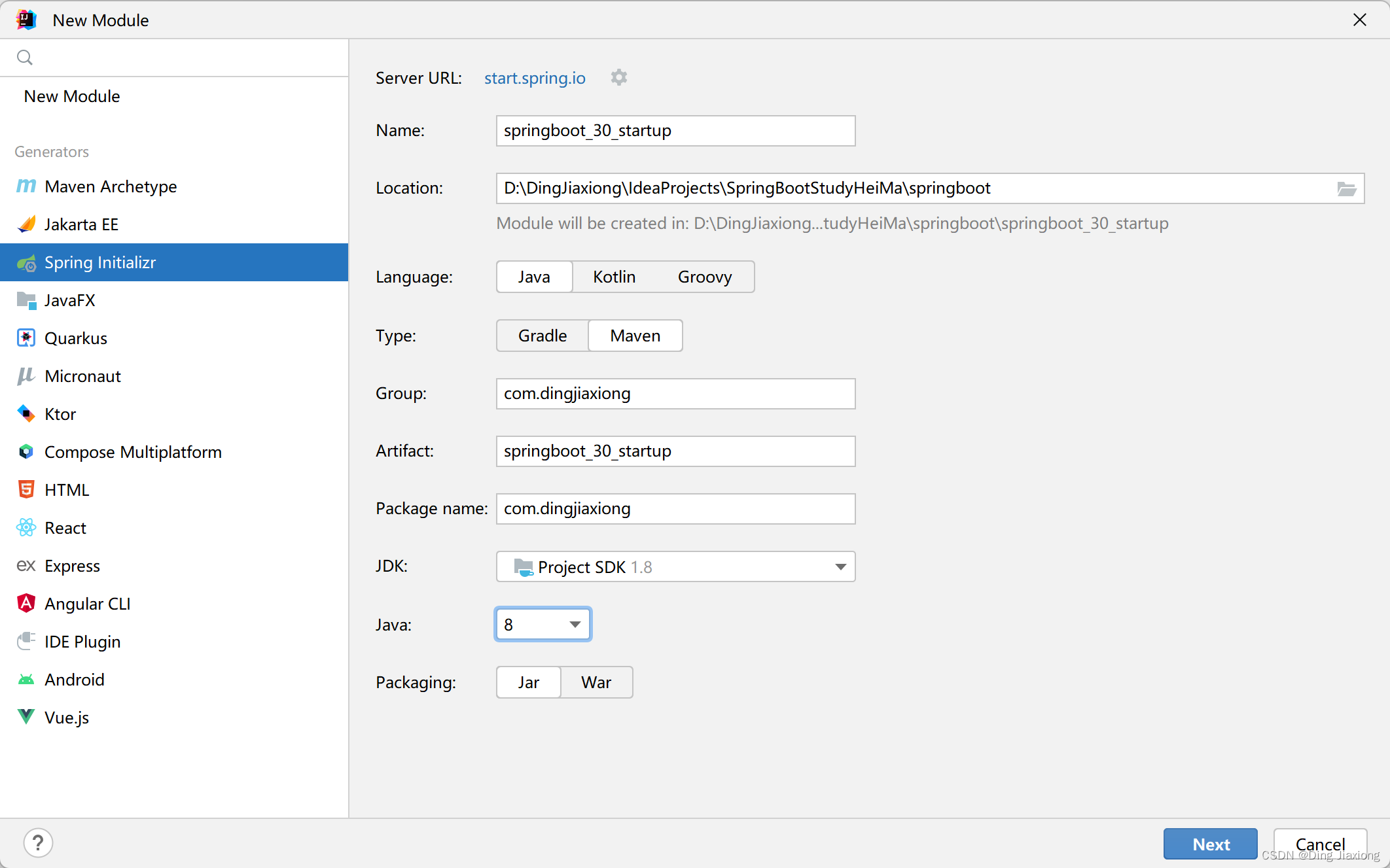Click the Spring Initializr icon in sidebar
This screenshot has height=868, width=1390.
coord(26,262)
